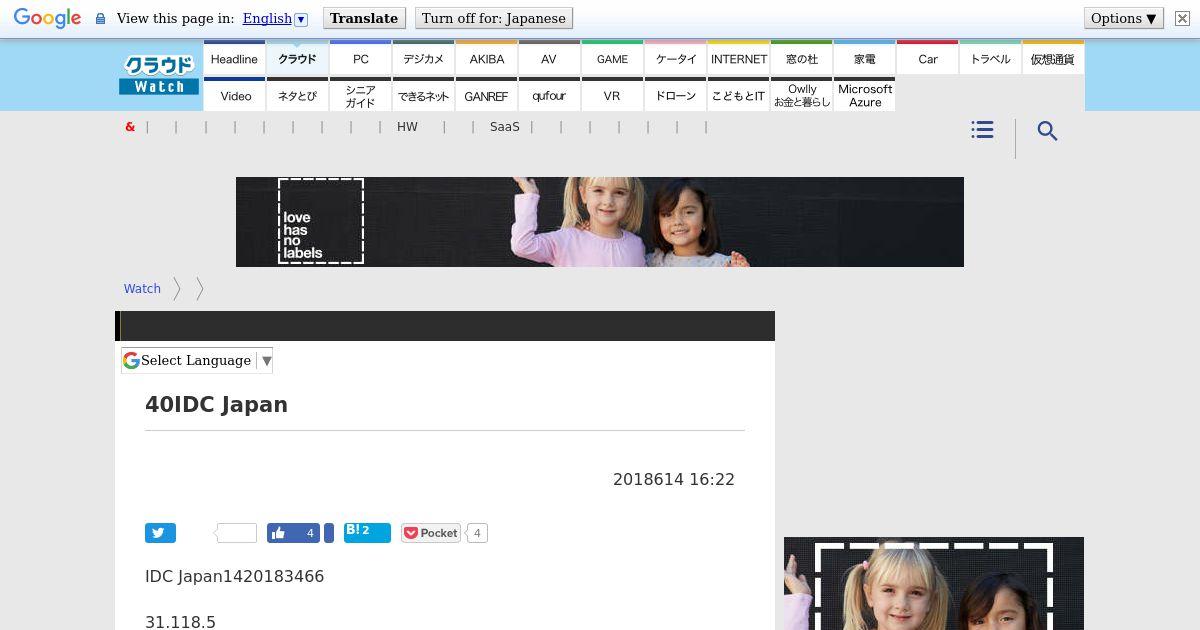The width and height of the screenshot is (1200, 630).
Task: Open the INTERNET tab
Action: (x=738, y=58)
